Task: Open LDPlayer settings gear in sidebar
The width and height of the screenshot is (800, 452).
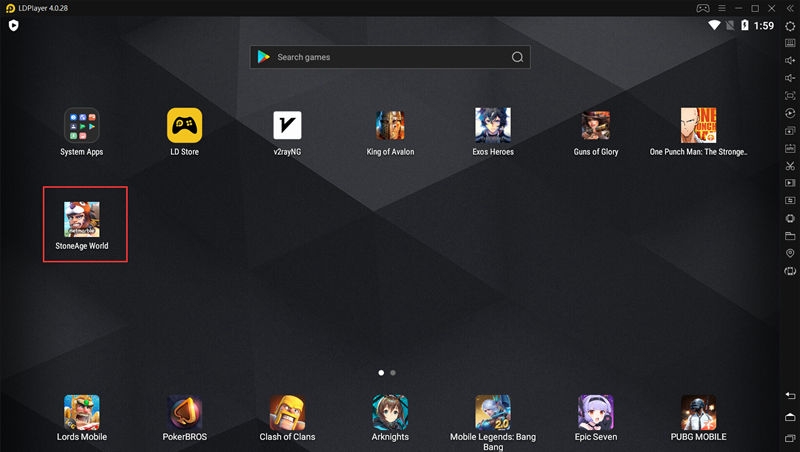Action: [790, 26]
